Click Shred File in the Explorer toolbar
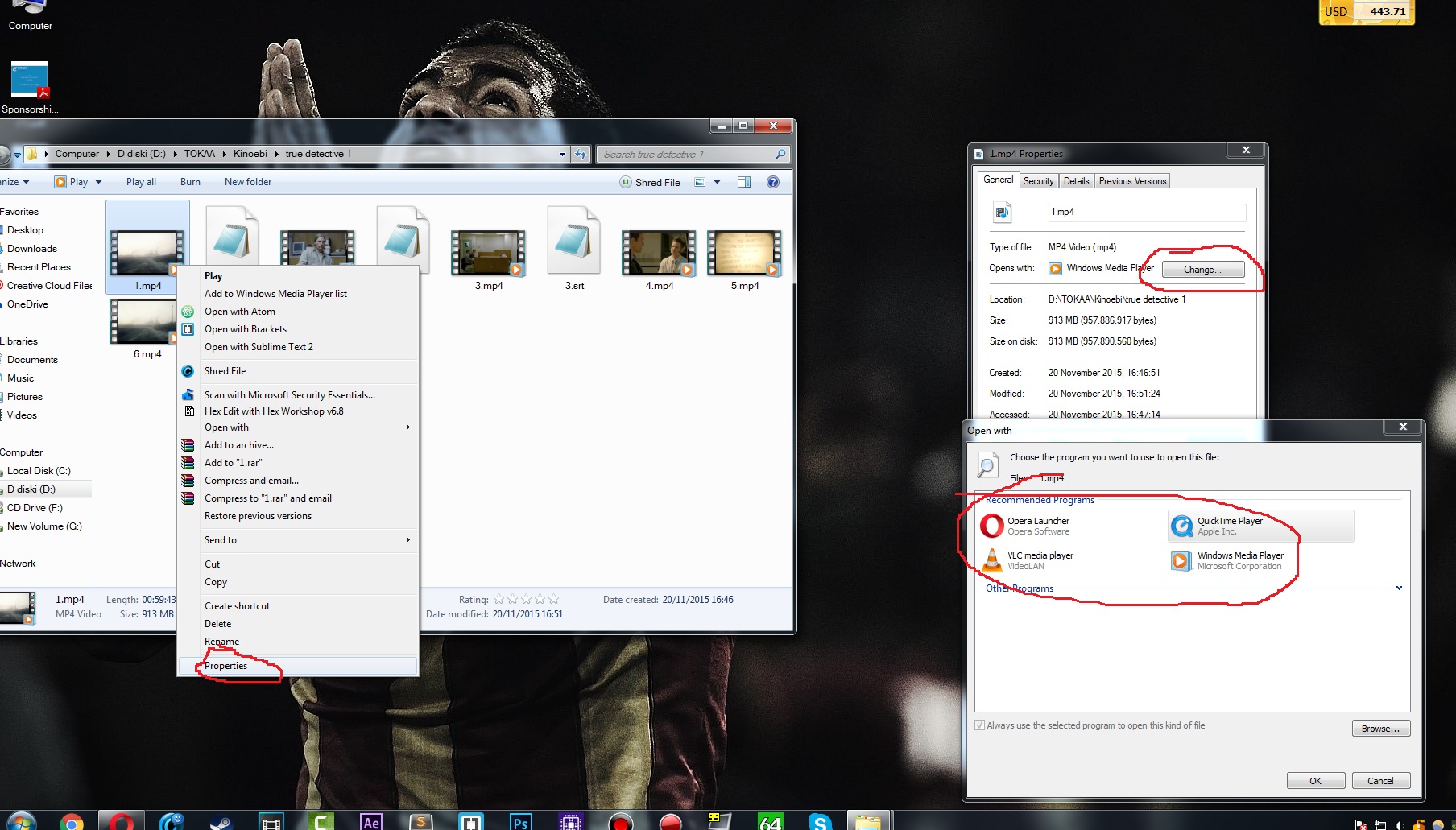 [x=650, y=182]
